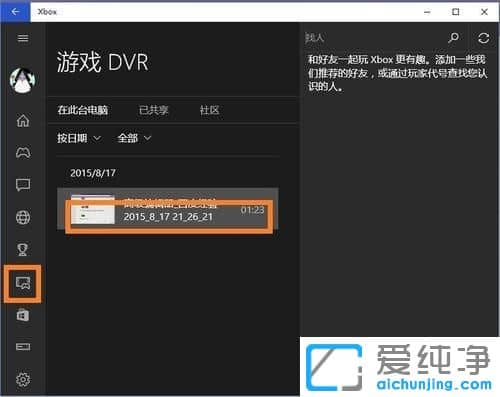
Task: Switch to the 在此台电脑 tab
Action: tap(83, 110)
